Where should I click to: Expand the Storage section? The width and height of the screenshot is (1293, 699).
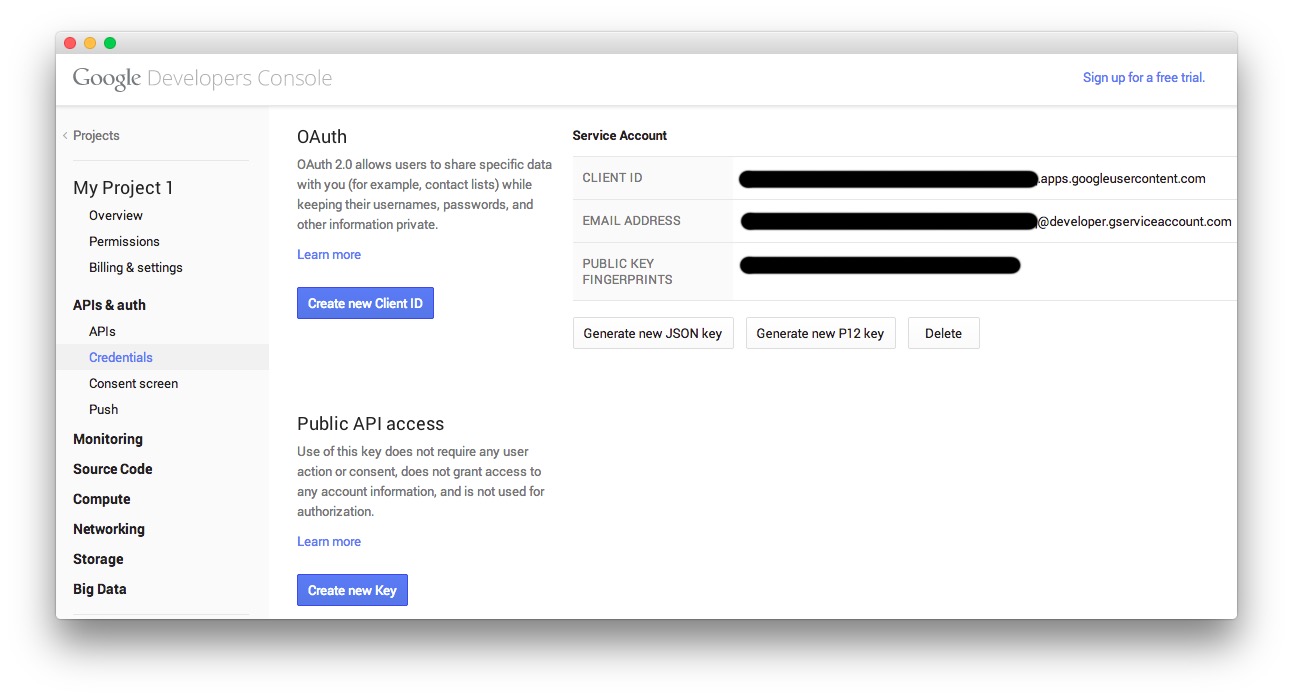pos(98,559)
